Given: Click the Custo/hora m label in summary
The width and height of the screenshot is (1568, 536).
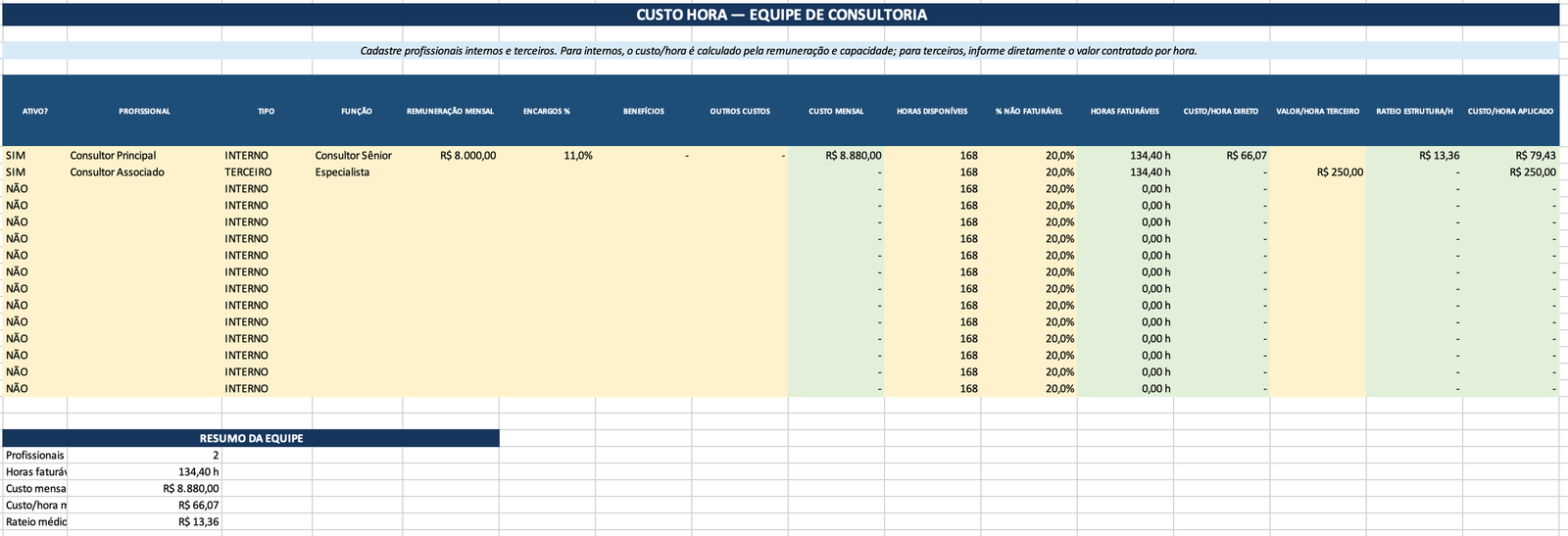Looking at the screenshot, I should (x=35, y=506).
